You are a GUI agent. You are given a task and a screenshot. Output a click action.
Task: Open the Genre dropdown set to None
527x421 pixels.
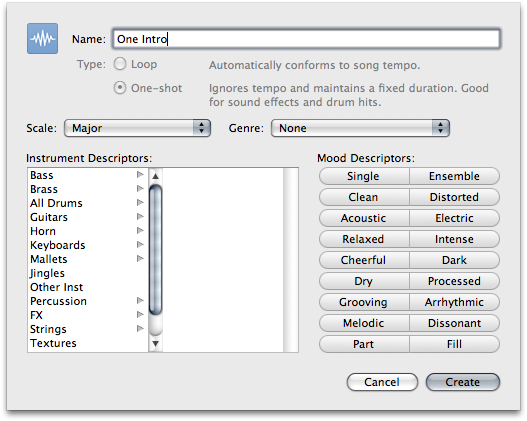coord(360,128)
